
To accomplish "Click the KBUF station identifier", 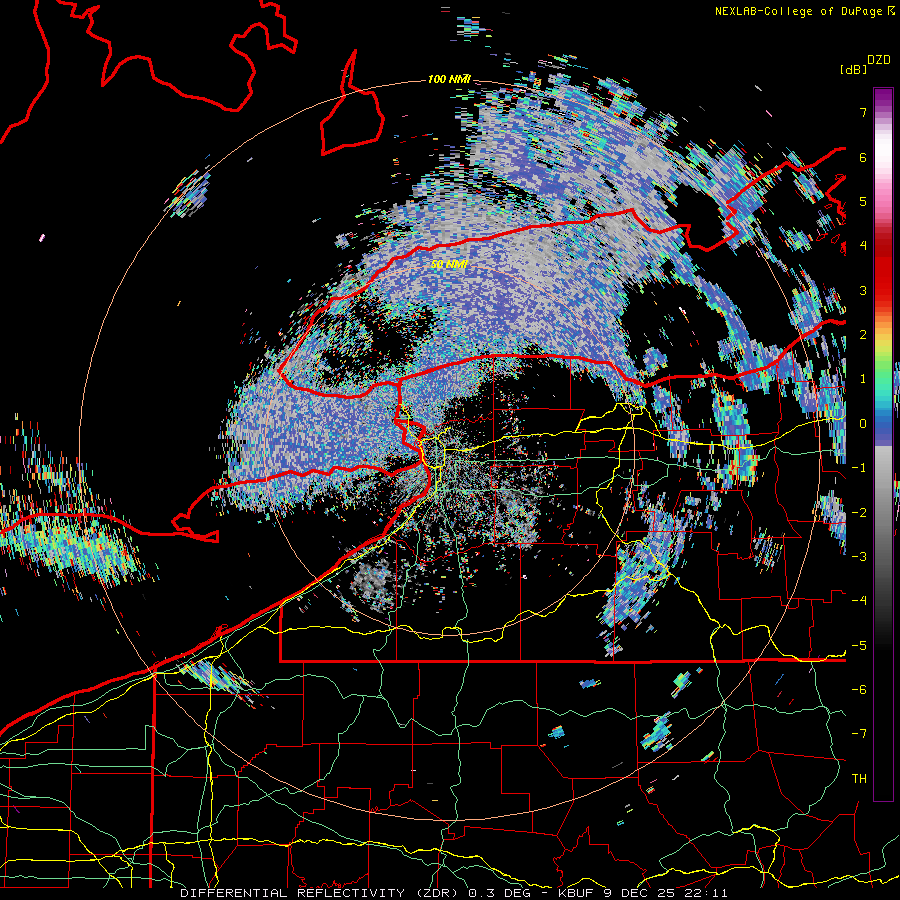I will click(x=577, y=893).
